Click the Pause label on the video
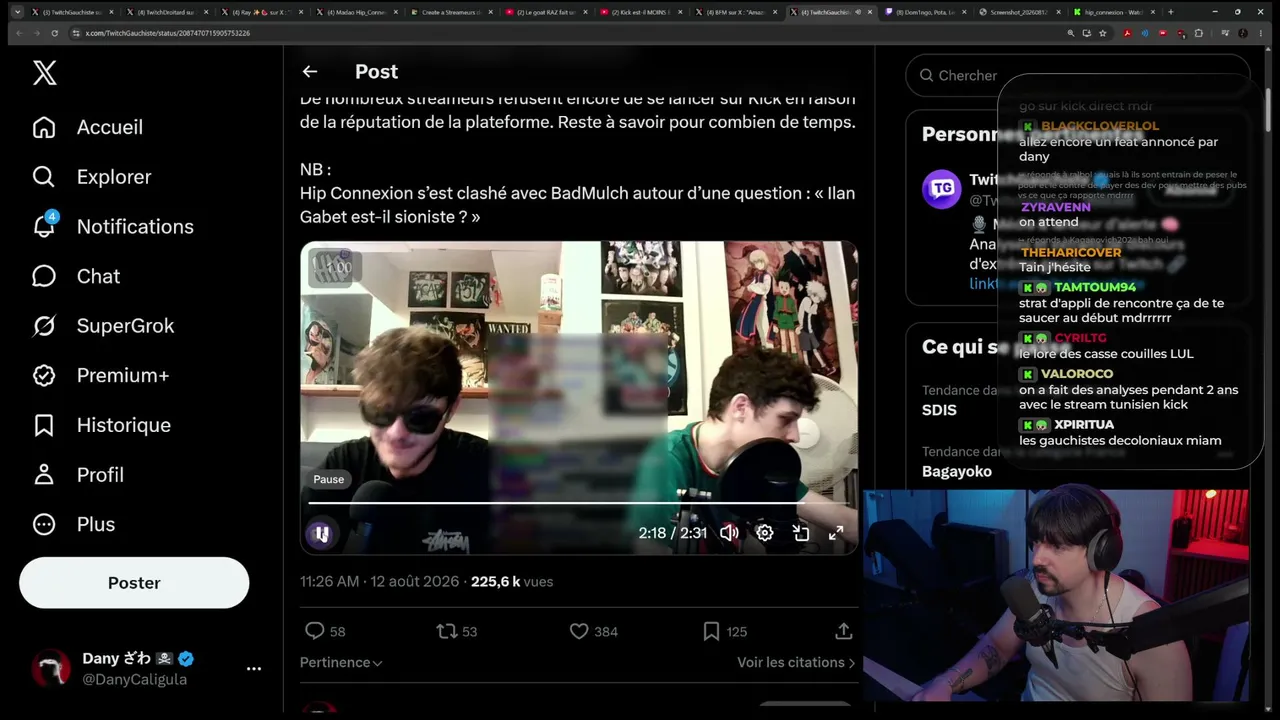The width and height of the screenshot is (1280, 720). 328,479
